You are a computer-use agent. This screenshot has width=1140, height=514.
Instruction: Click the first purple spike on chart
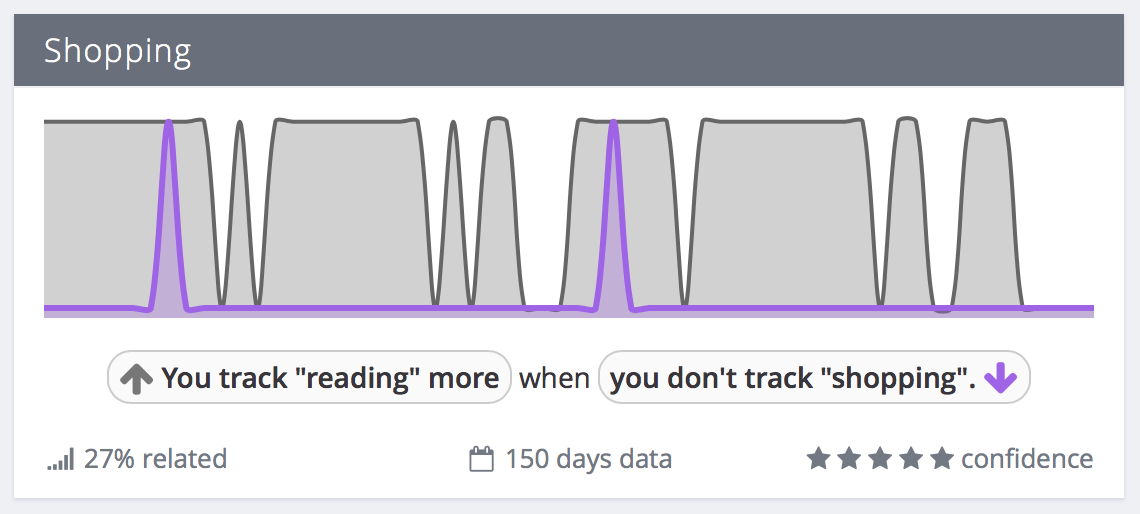[169, 215]
